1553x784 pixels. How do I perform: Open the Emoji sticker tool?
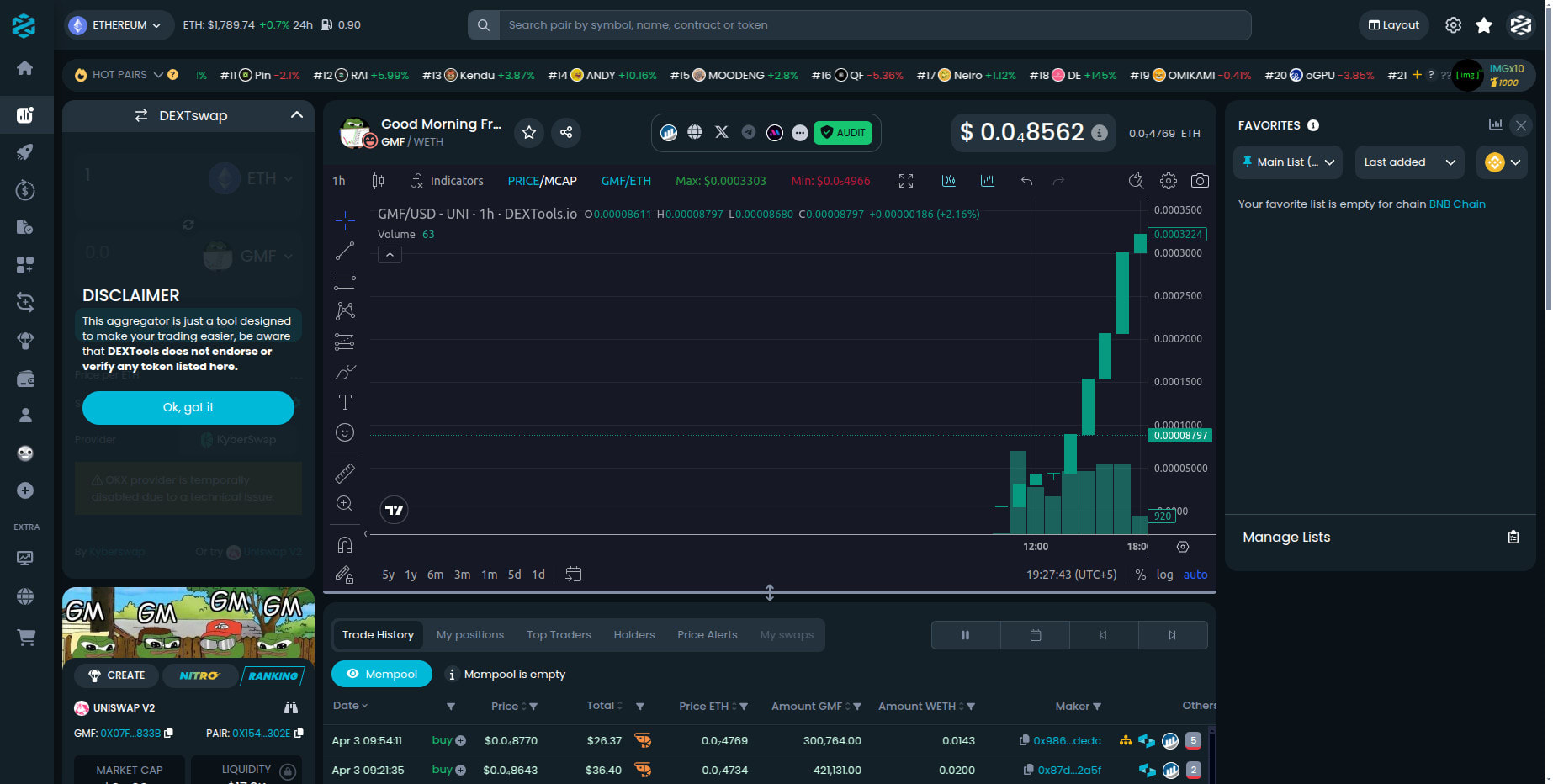(345, 432)
